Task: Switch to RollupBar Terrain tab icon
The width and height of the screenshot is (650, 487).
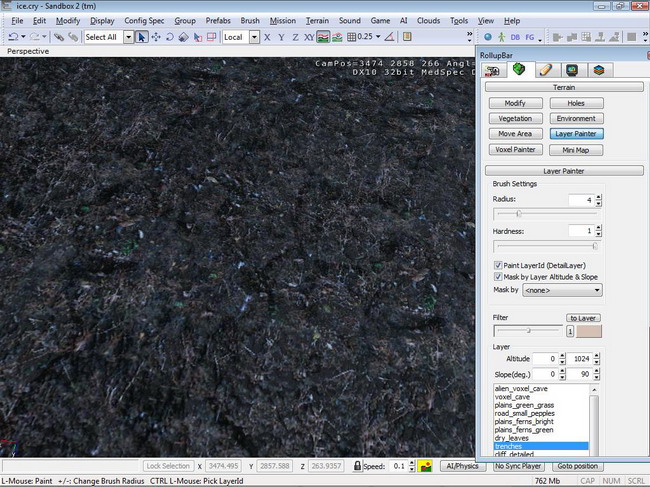Action: (519, 69)
